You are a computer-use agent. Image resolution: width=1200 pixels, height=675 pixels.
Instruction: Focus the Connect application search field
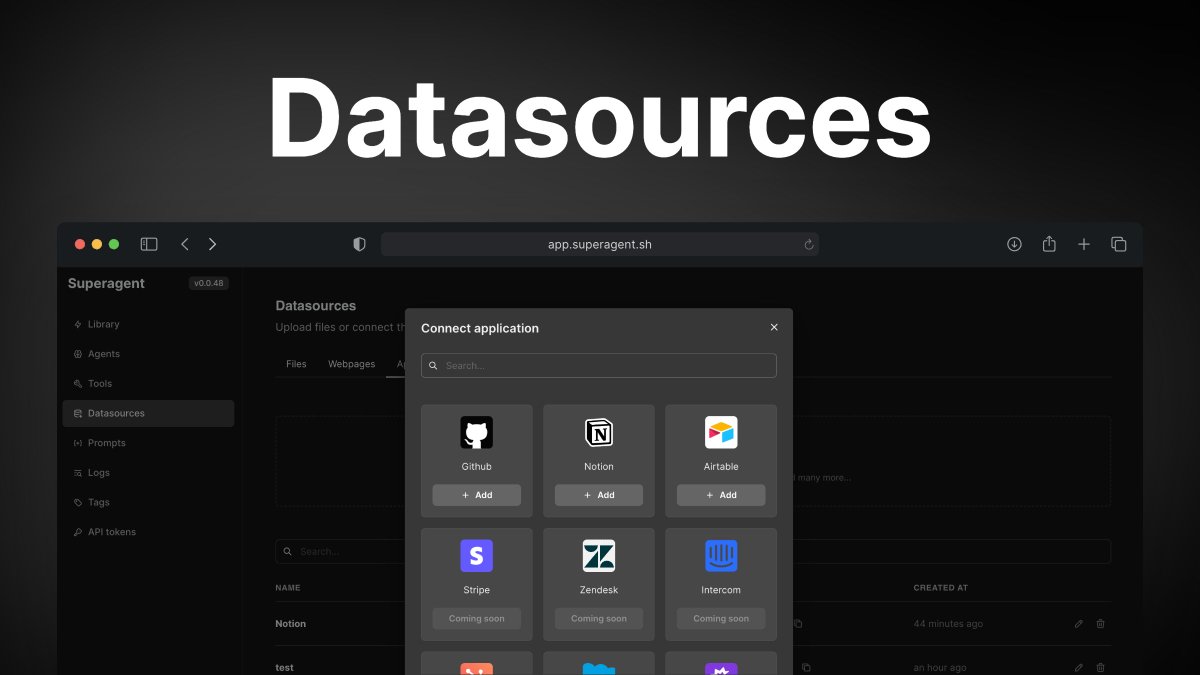pos(599,366)
